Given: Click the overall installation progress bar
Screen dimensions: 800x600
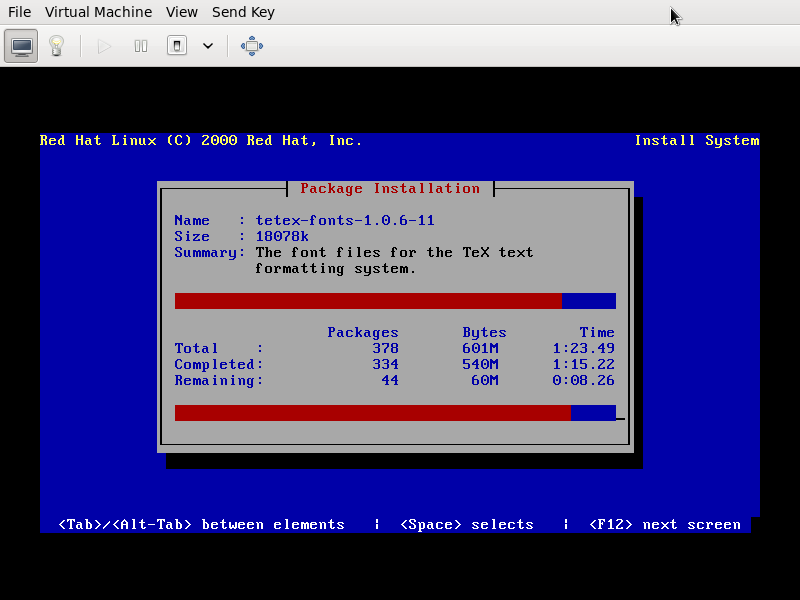Looking at the screenshot, I should pos(395,413).
